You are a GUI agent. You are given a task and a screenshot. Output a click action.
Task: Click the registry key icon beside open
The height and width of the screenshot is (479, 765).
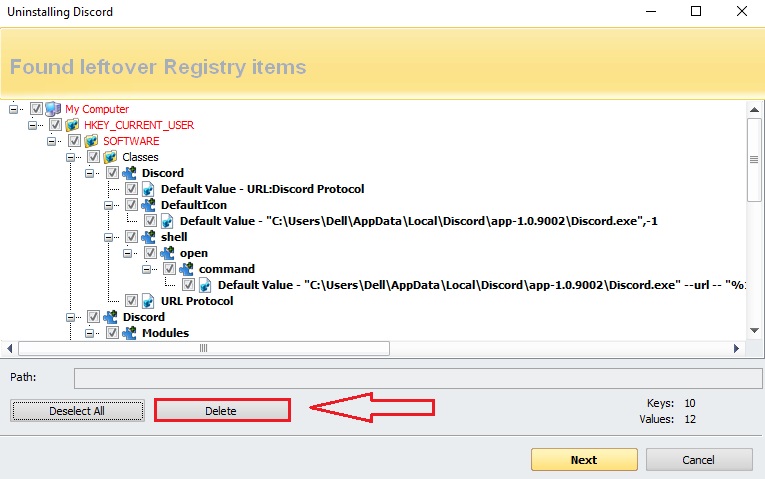167,253
